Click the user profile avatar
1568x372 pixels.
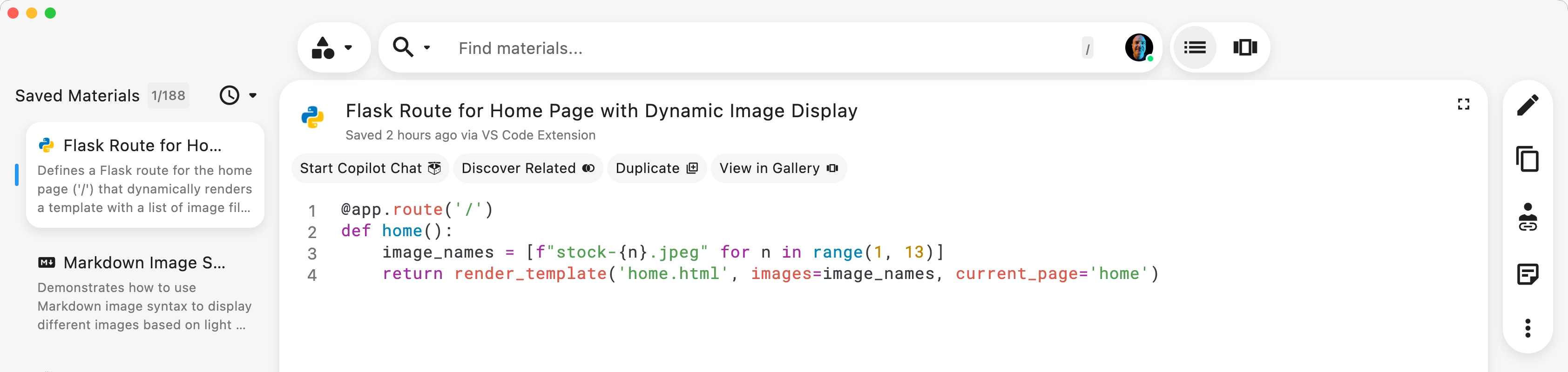[1138, 47]
